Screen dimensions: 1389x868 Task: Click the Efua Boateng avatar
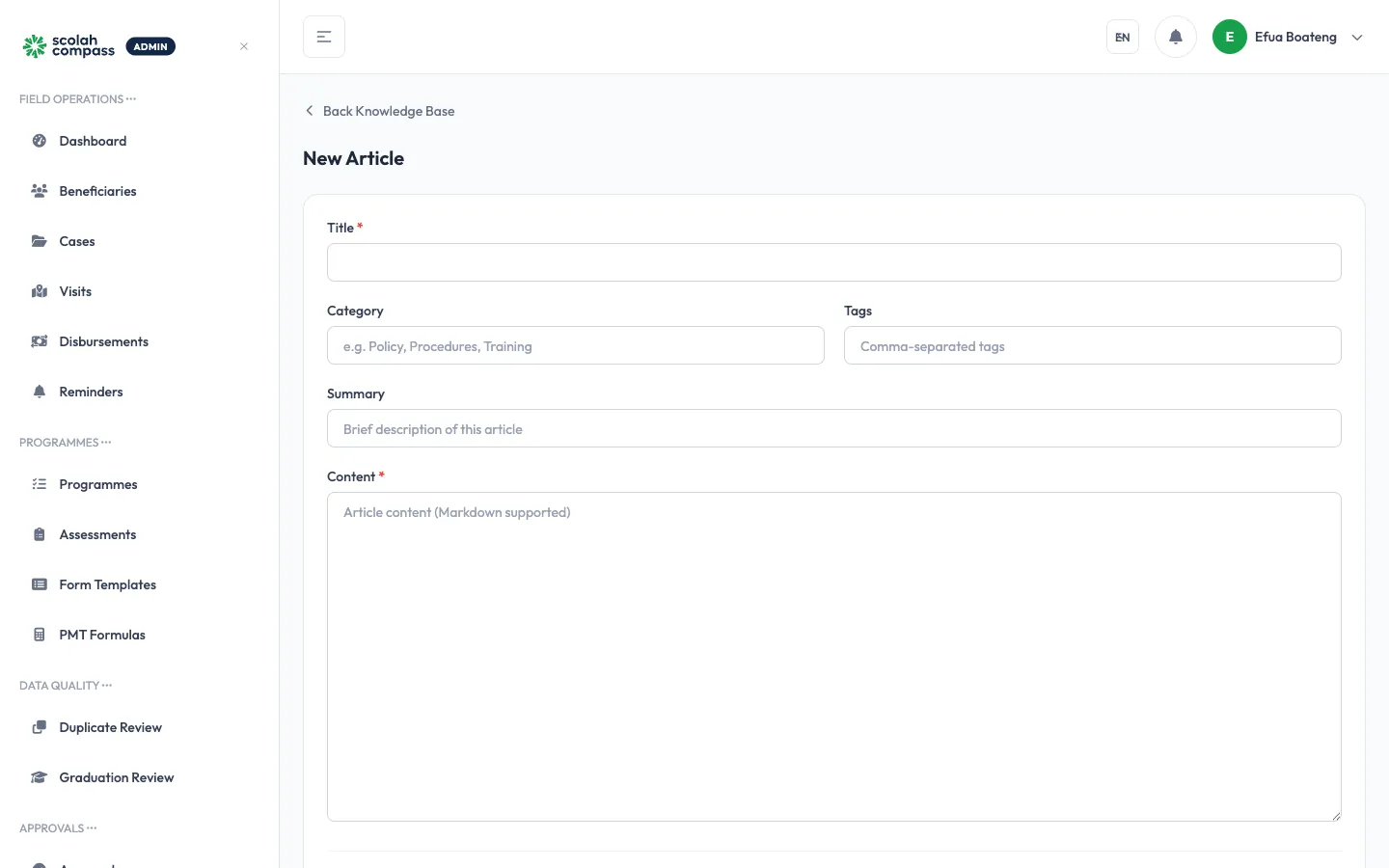(1230, 37)
